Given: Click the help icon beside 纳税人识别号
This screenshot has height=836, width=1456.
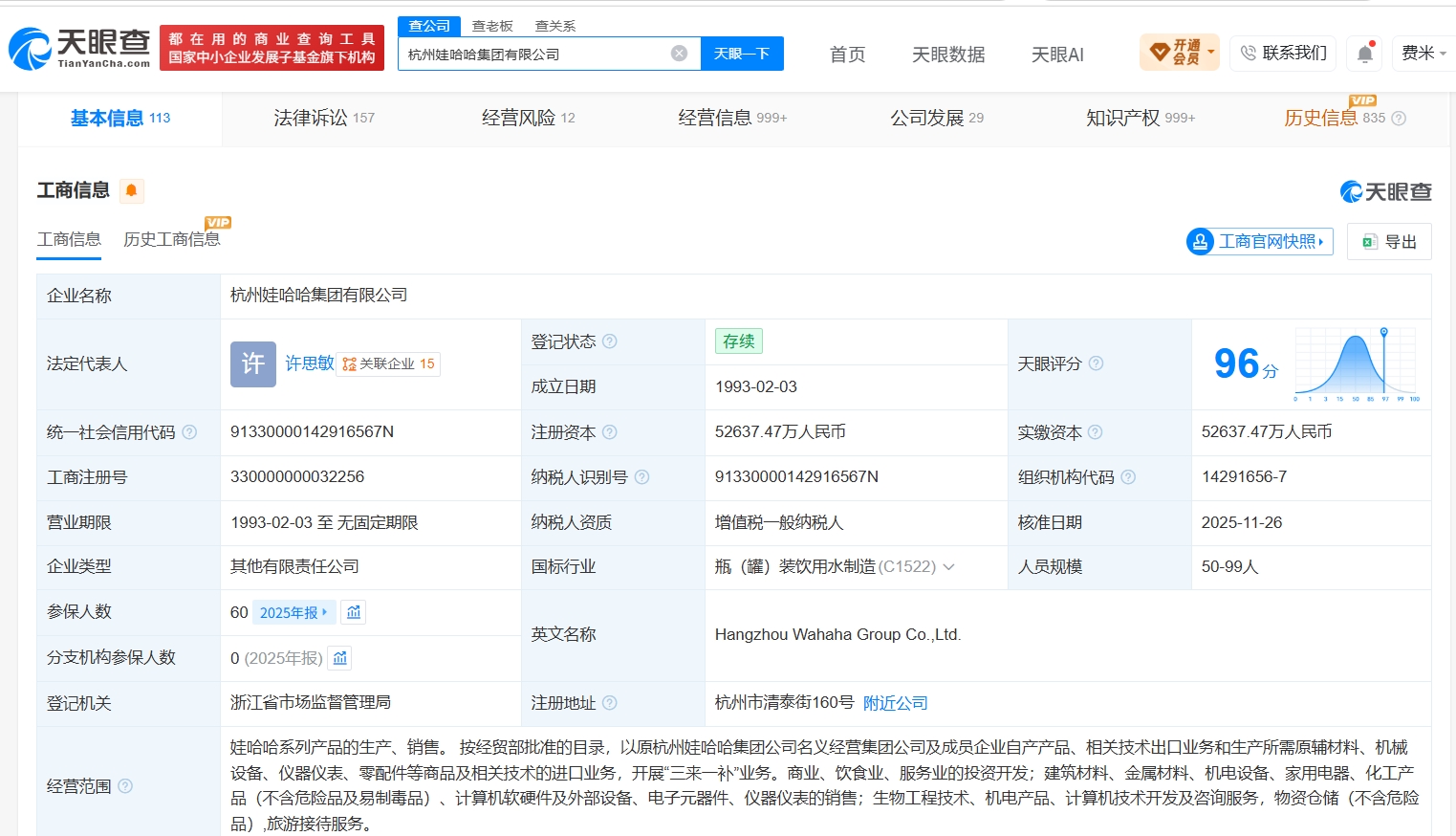Looking at the screenshot, I should pyautogui.click(x=641, y=477).
